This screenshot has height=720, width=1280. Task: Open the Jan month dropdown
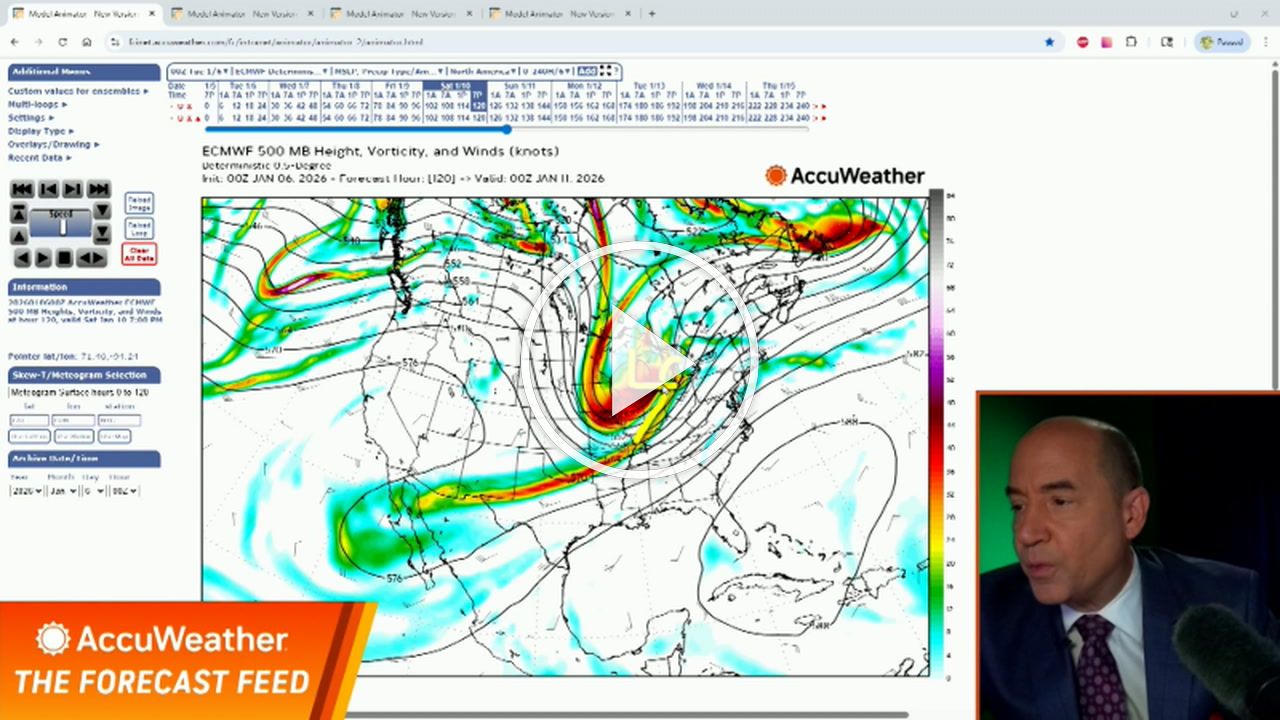click(x=63, y=491)
